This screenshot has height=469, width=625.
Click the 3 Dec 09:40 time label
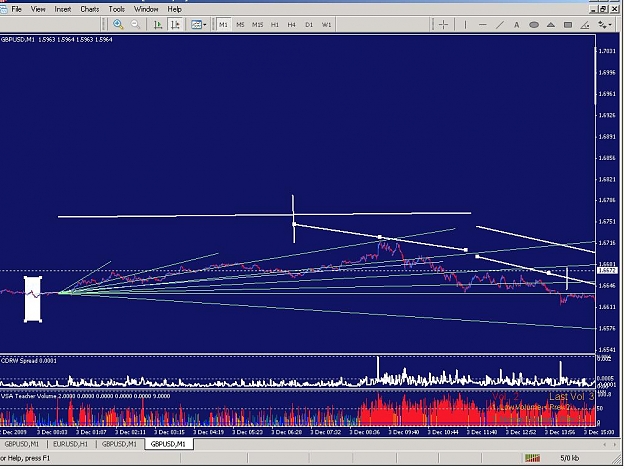pyautogui.click(x=403, y=432)
